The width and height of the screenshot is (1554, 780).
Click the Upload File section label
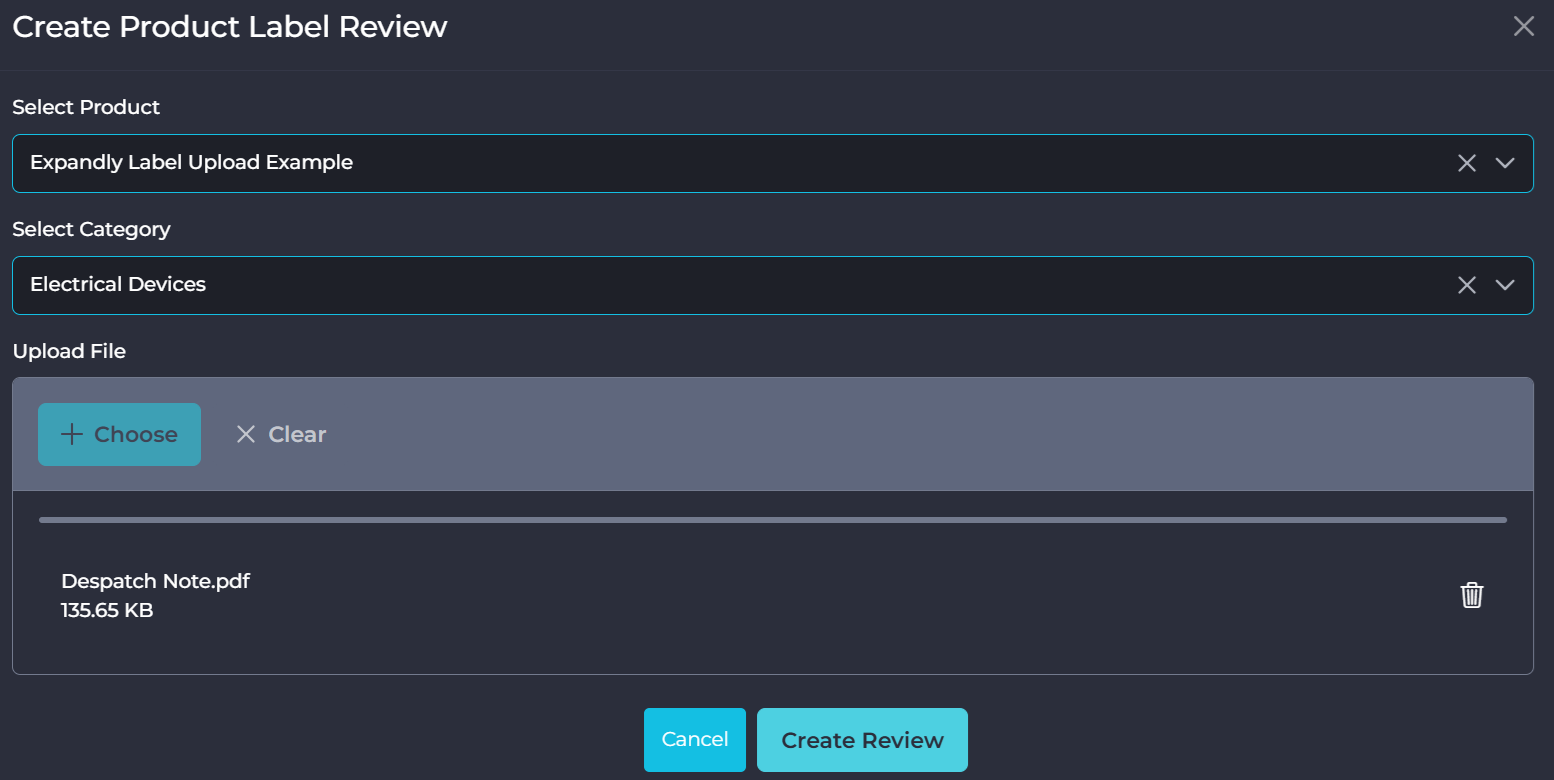pos(69,351)
